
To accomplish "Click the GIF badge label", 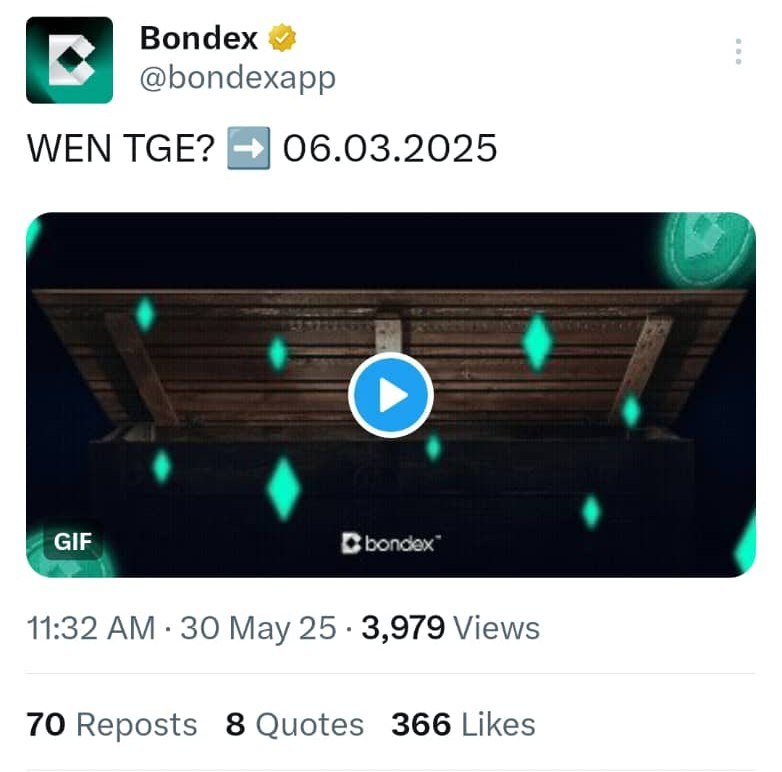I will [x=73, y=542].
